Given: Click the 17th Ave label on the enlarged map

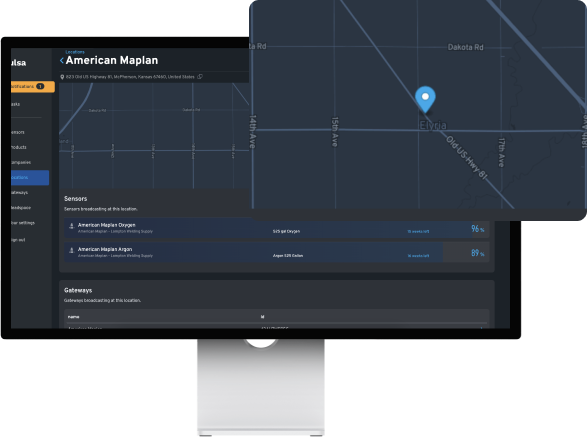Looking at the screenshot, I should pyautogui.click(x=501, y=152).
